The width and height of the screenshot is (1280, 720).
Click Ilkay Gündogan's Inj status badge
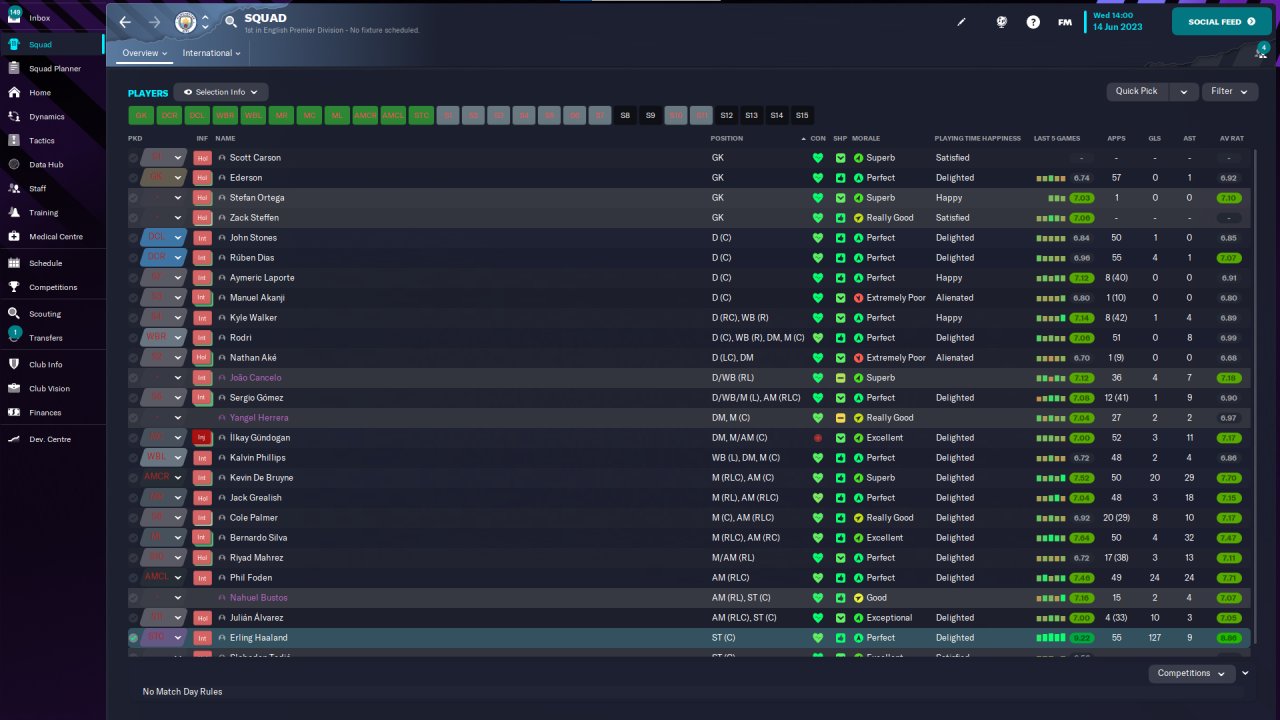click(x=202, y=438)
